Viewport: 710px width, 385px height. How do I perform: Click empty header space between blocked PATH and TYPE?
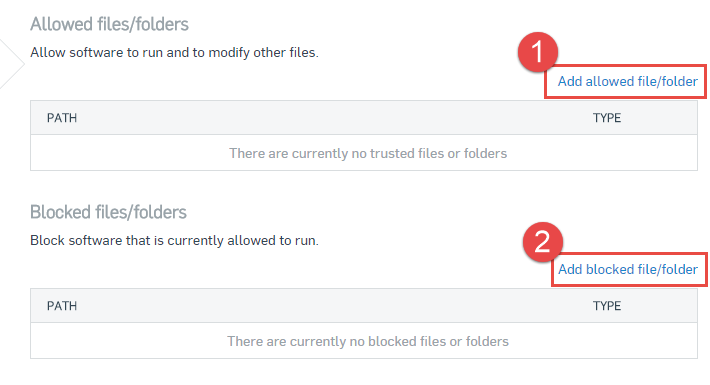[x=335, y=306]
